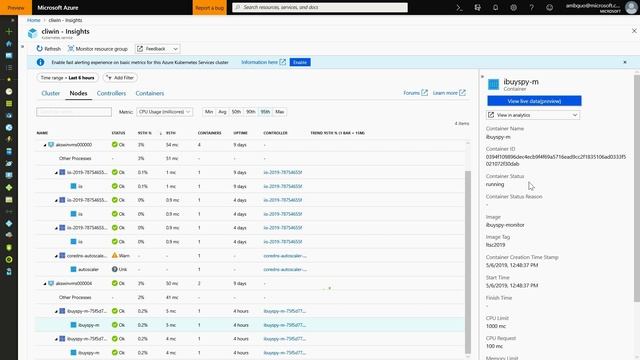Open Cloud Shell from the top bar

(459, 7)
